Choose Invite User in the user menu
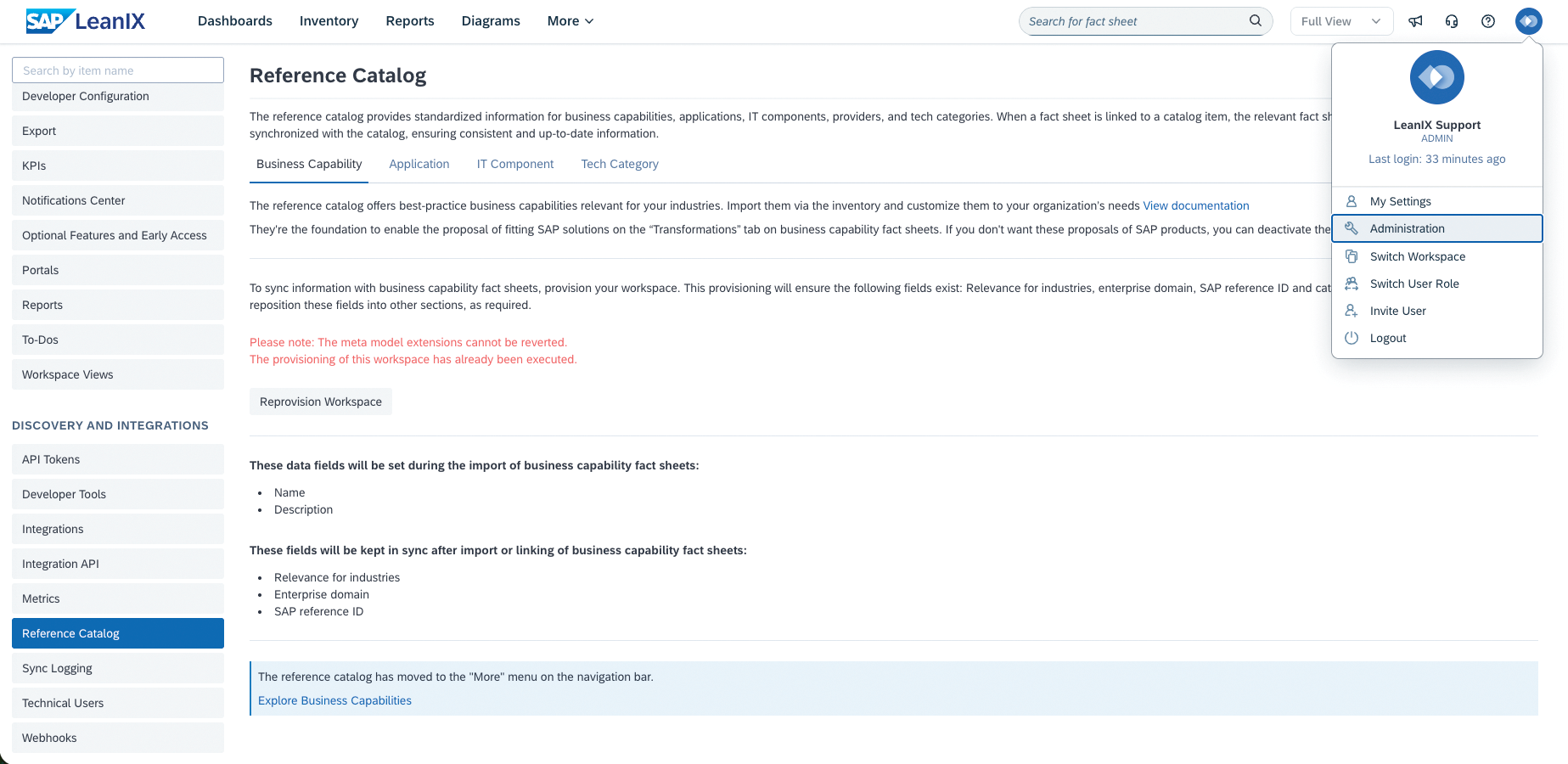1568x764 pixels. click(1437, 311)
